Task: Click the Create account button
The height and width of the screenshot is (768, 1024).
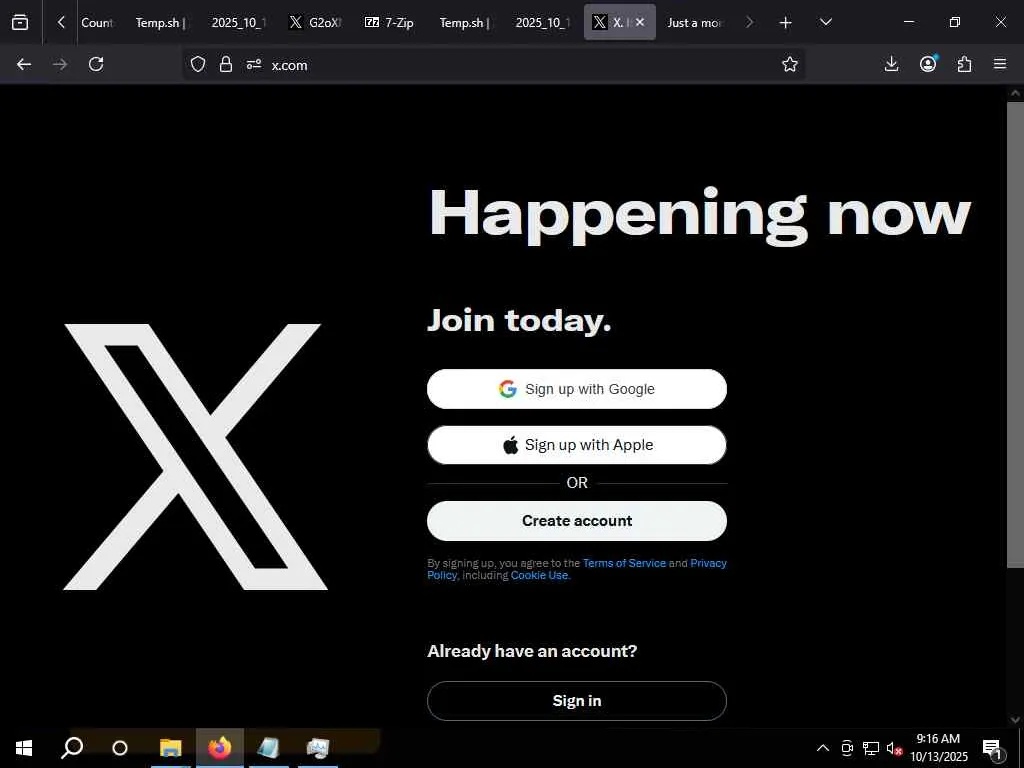Action: tap(577, 521)
